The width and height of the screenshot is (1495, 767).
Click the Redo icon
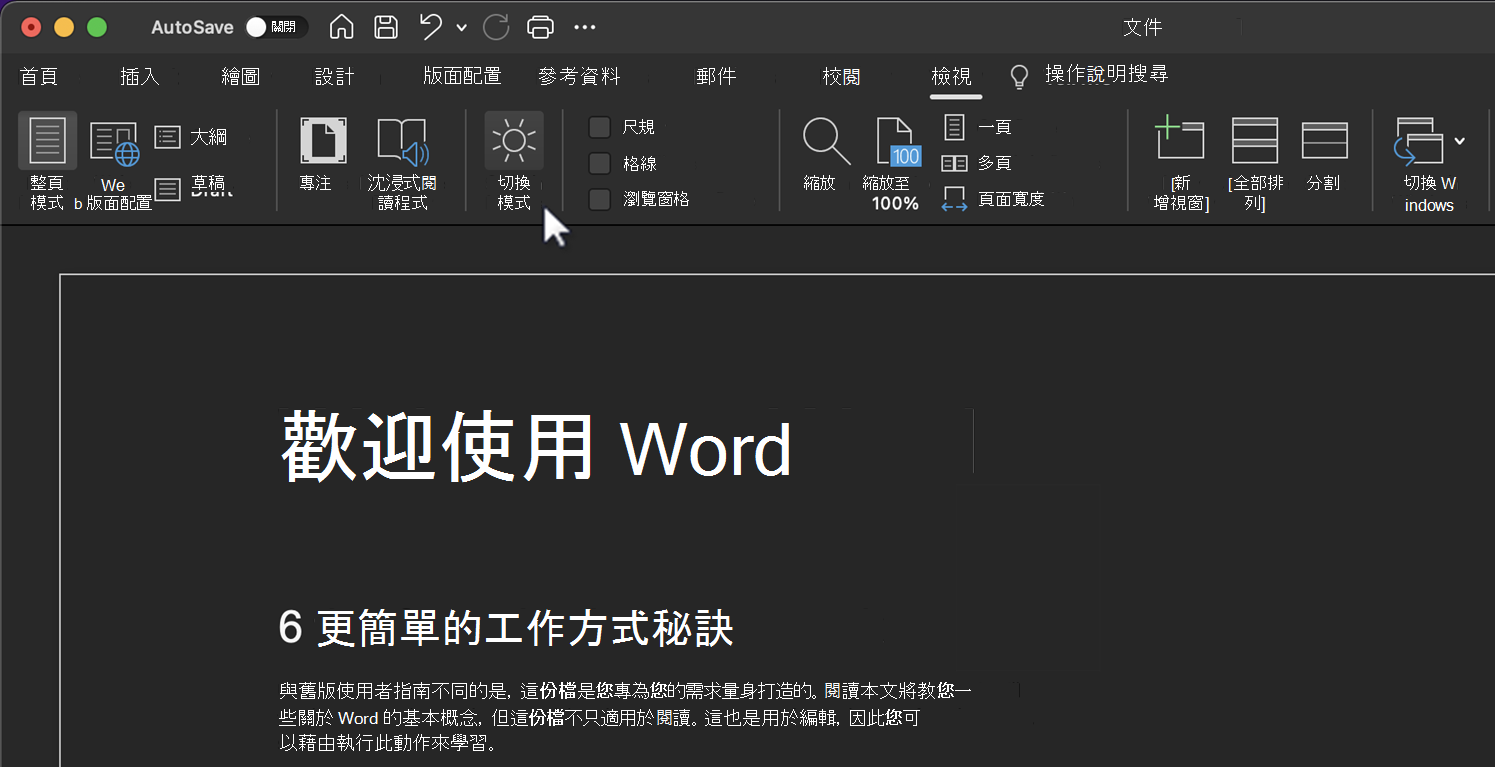[496, 27]
